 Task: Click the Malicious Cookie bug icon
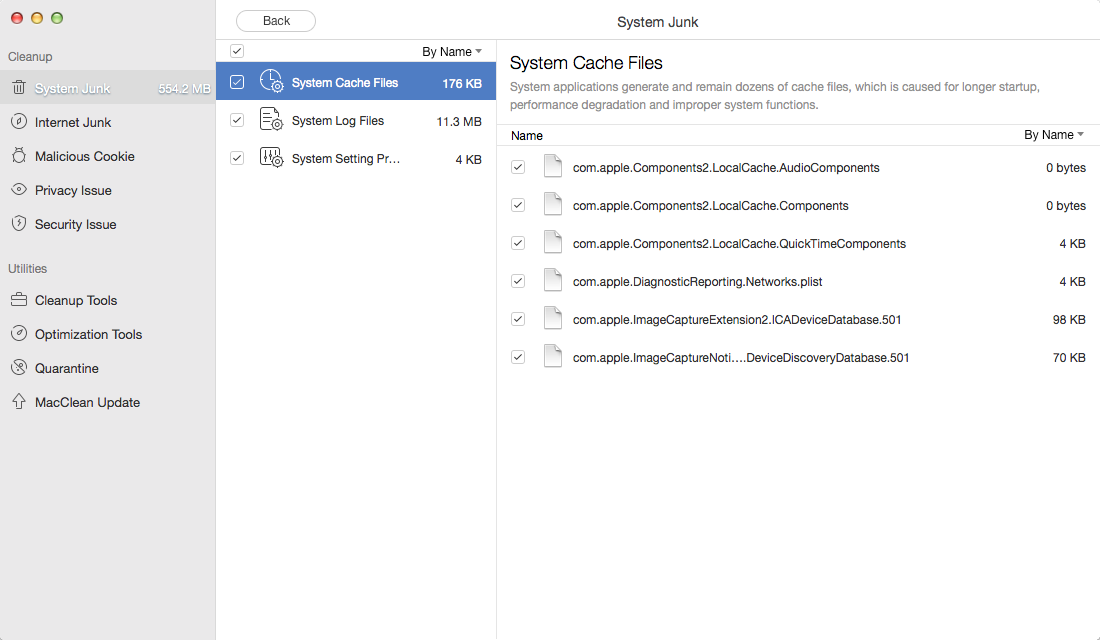point(18,156)
